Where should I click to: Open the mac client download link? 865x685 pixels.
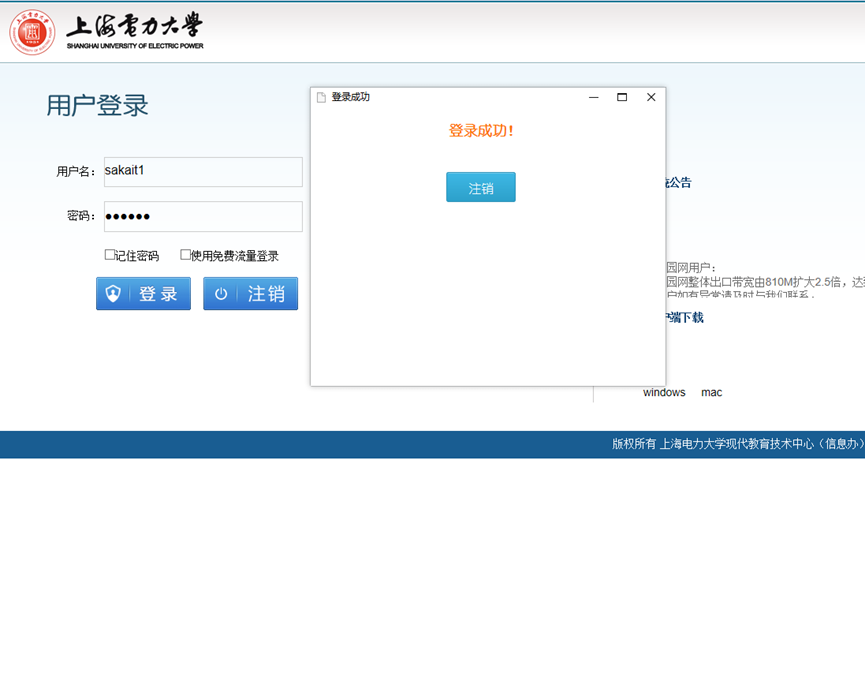click(711, 392)
